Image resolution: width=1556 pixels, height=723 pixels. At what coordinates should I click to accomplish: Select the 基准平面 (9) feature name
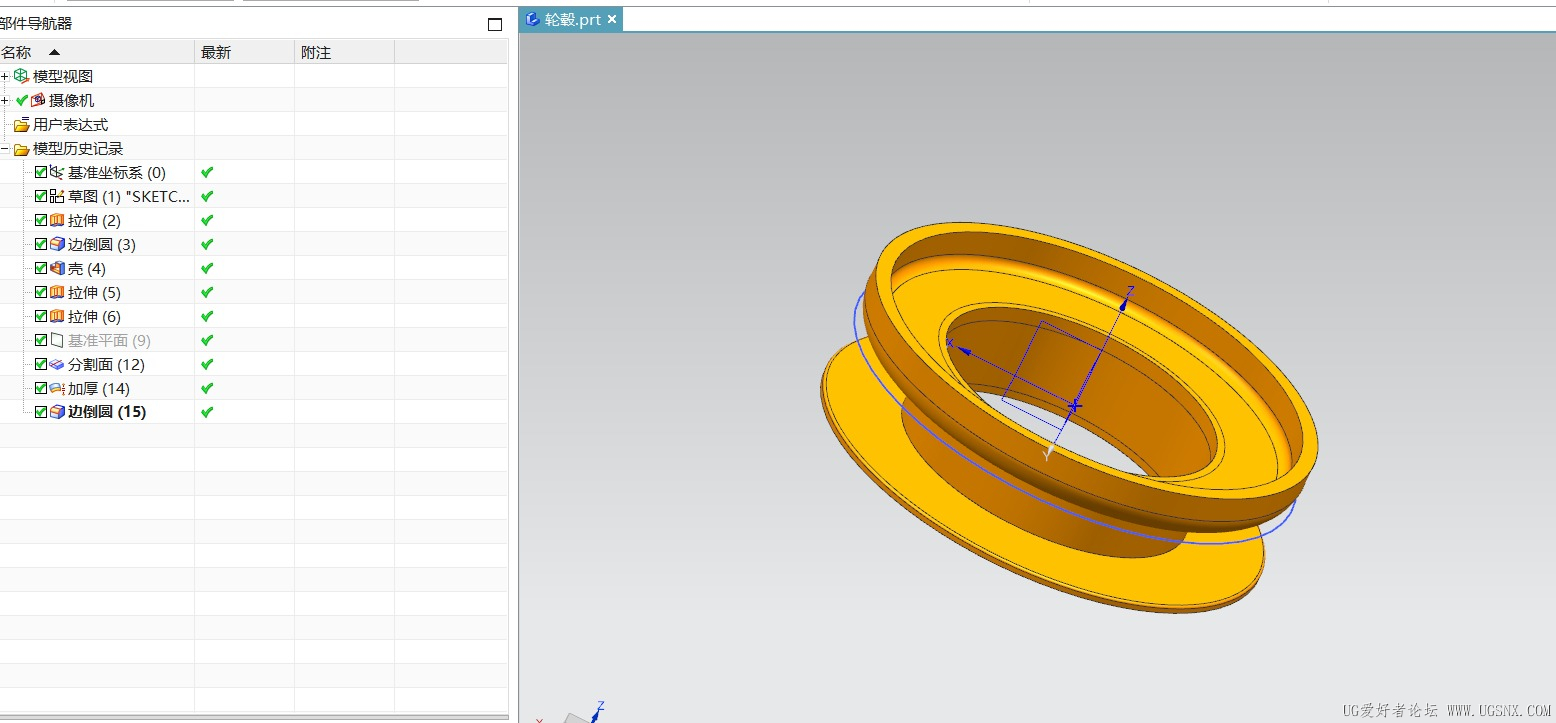[x=109, y=340]
